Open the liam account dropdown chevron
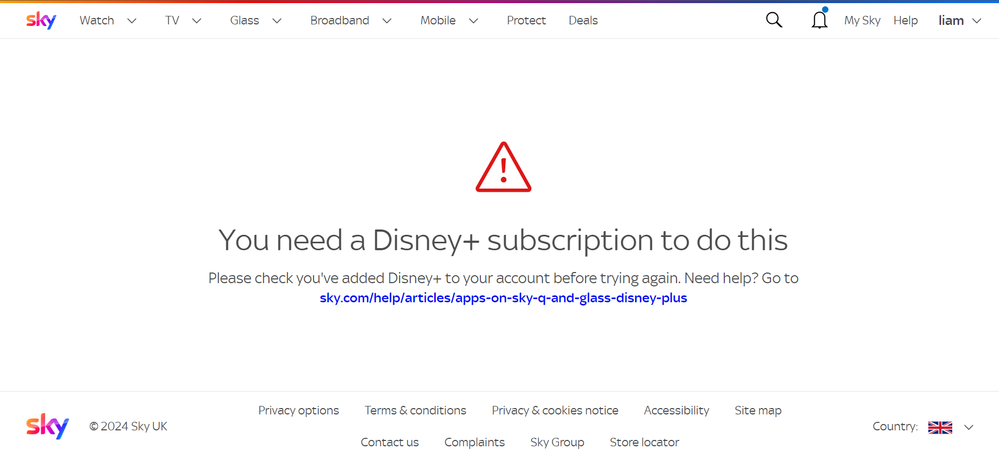Screen dimensions: 999x459 [977, 21]
